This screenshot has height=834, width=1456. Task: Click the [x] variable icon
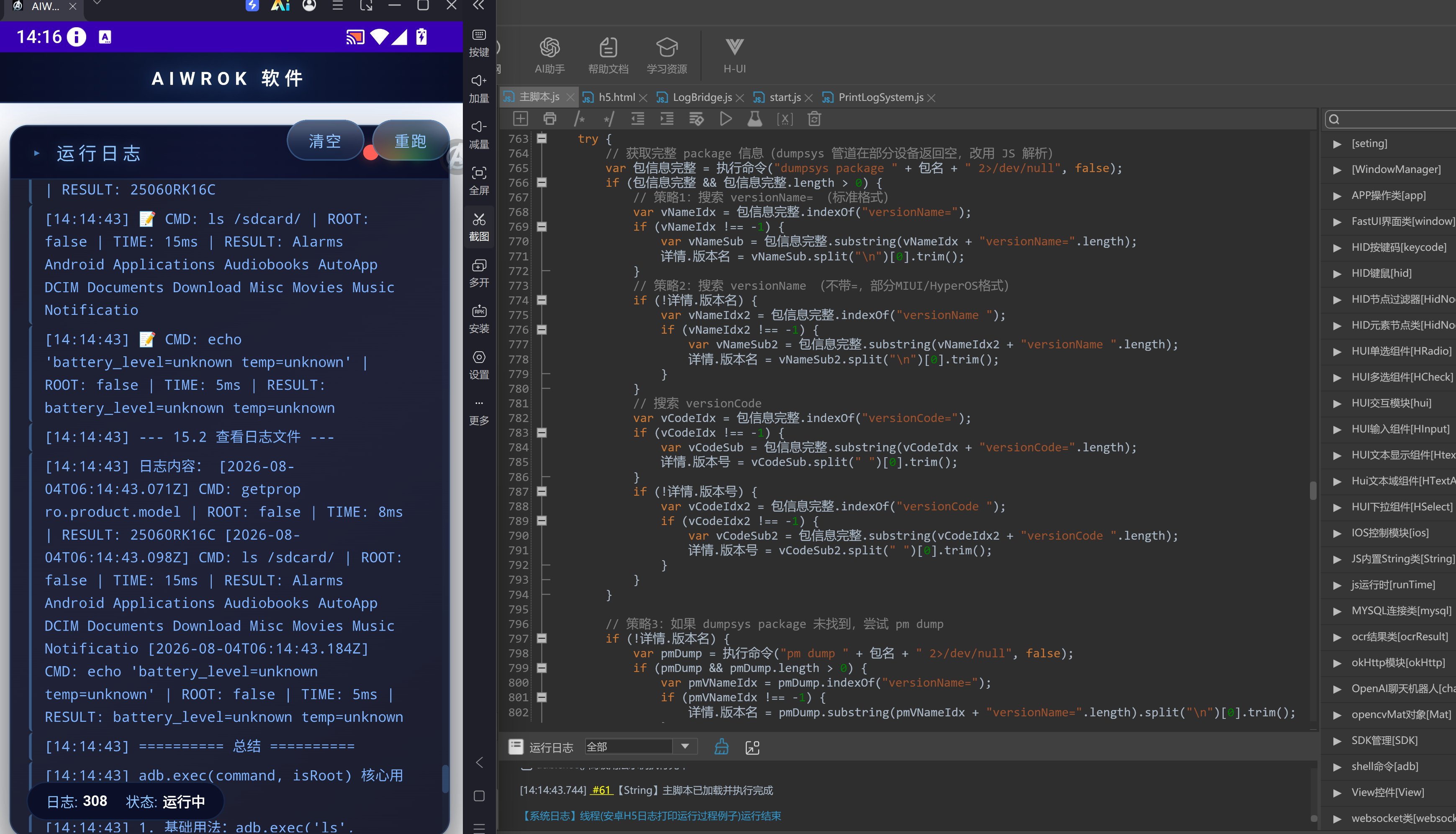click(x=785, y=118)
